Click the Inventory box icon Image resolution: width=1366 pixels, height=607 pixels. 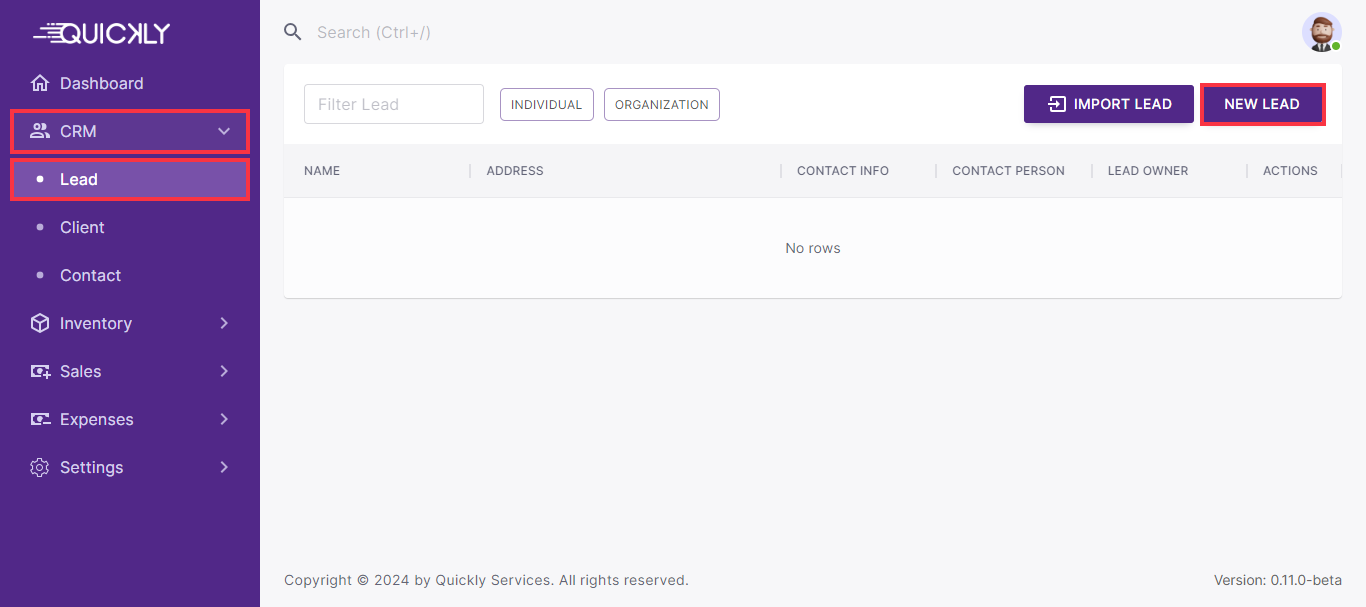[40, 323]
